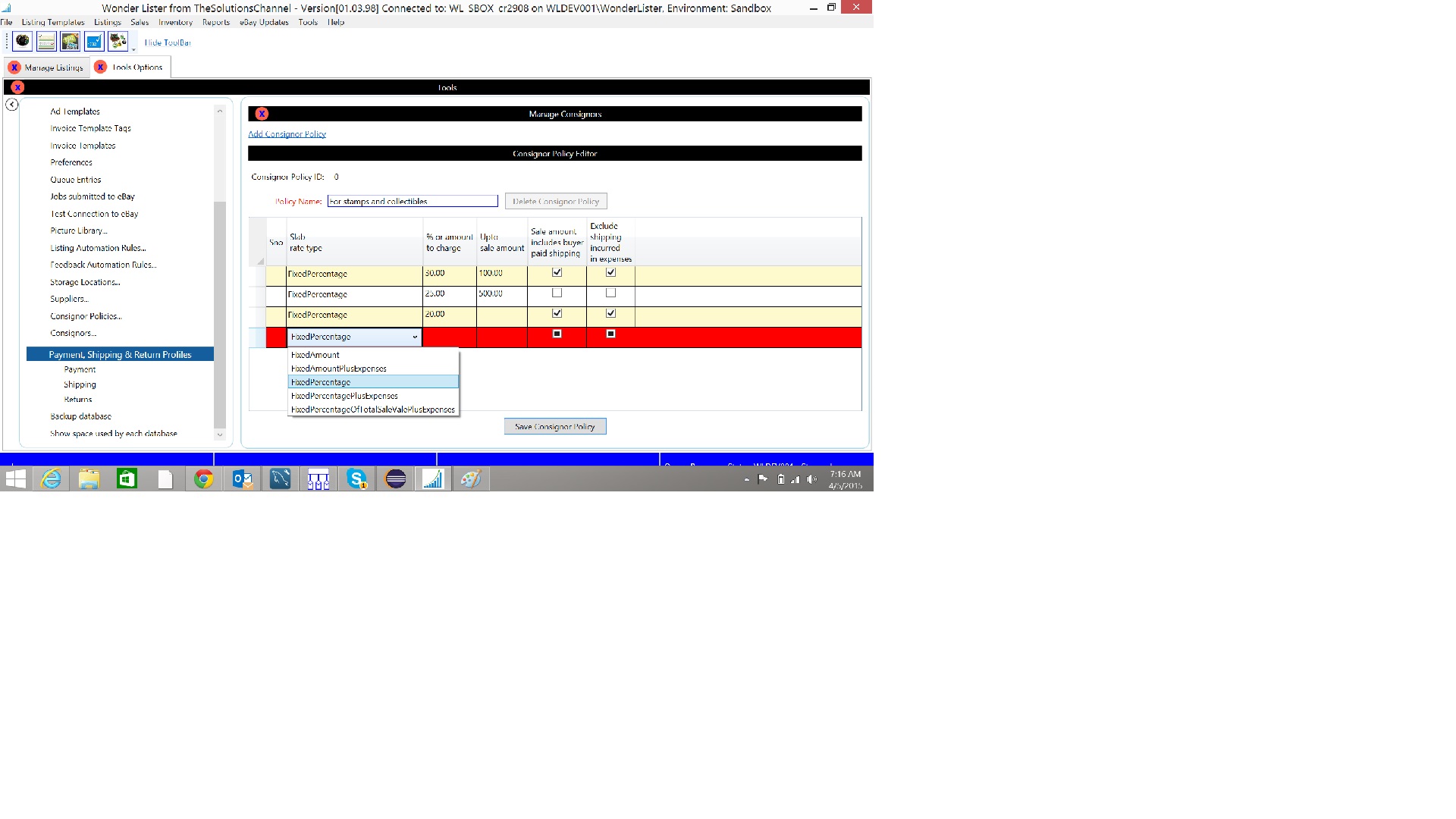Click the volume speaker tray icon
Image resolution: width=1456 pixels, height=819 pixels.
[811, 479]
